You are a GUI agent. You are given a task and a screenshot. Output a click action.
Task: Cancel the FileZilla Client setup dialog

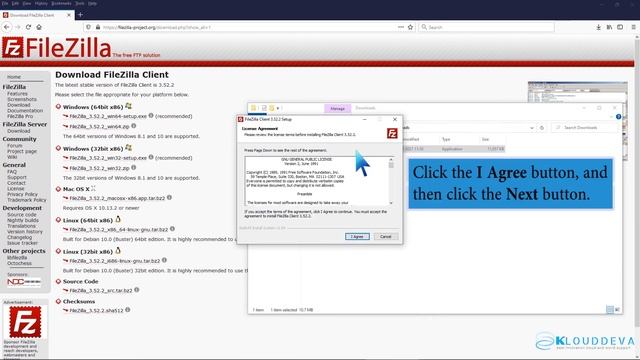click(385, 236)
